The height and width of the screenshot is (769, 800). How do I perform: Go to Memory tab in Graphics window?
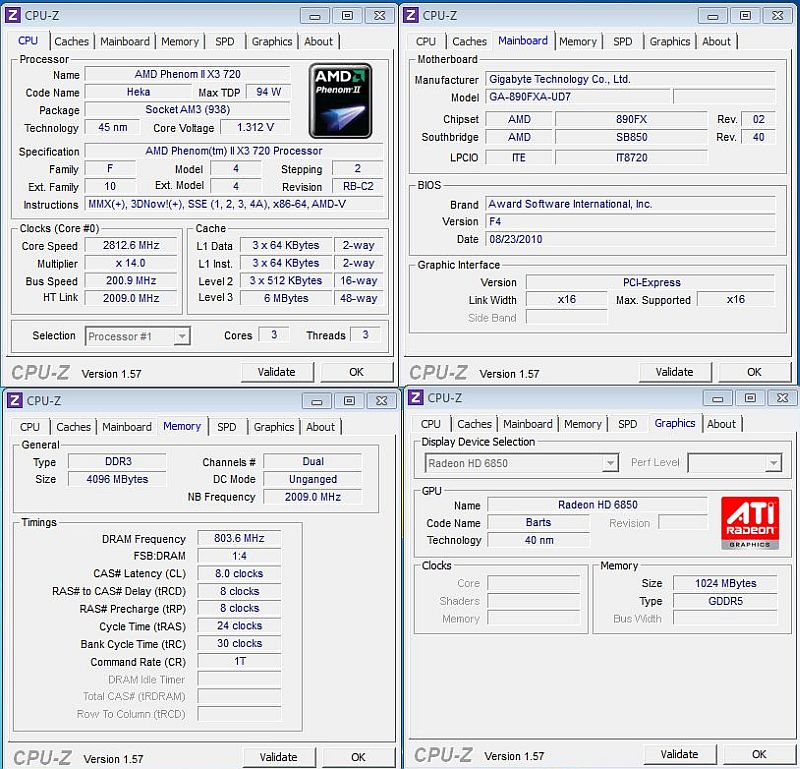(x=583, y=424)
